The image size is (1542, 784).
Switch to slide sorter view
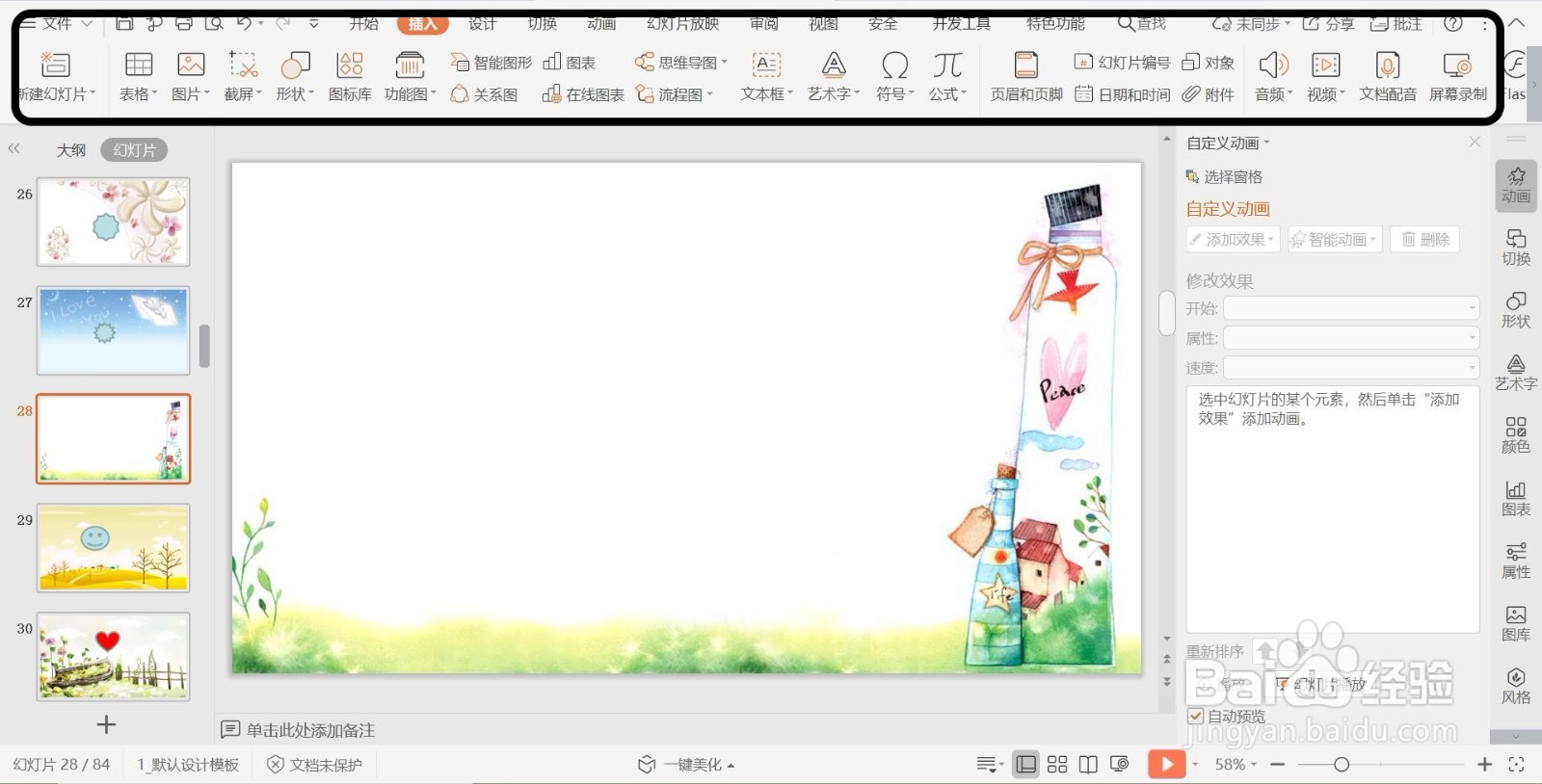pos(1057,765)
